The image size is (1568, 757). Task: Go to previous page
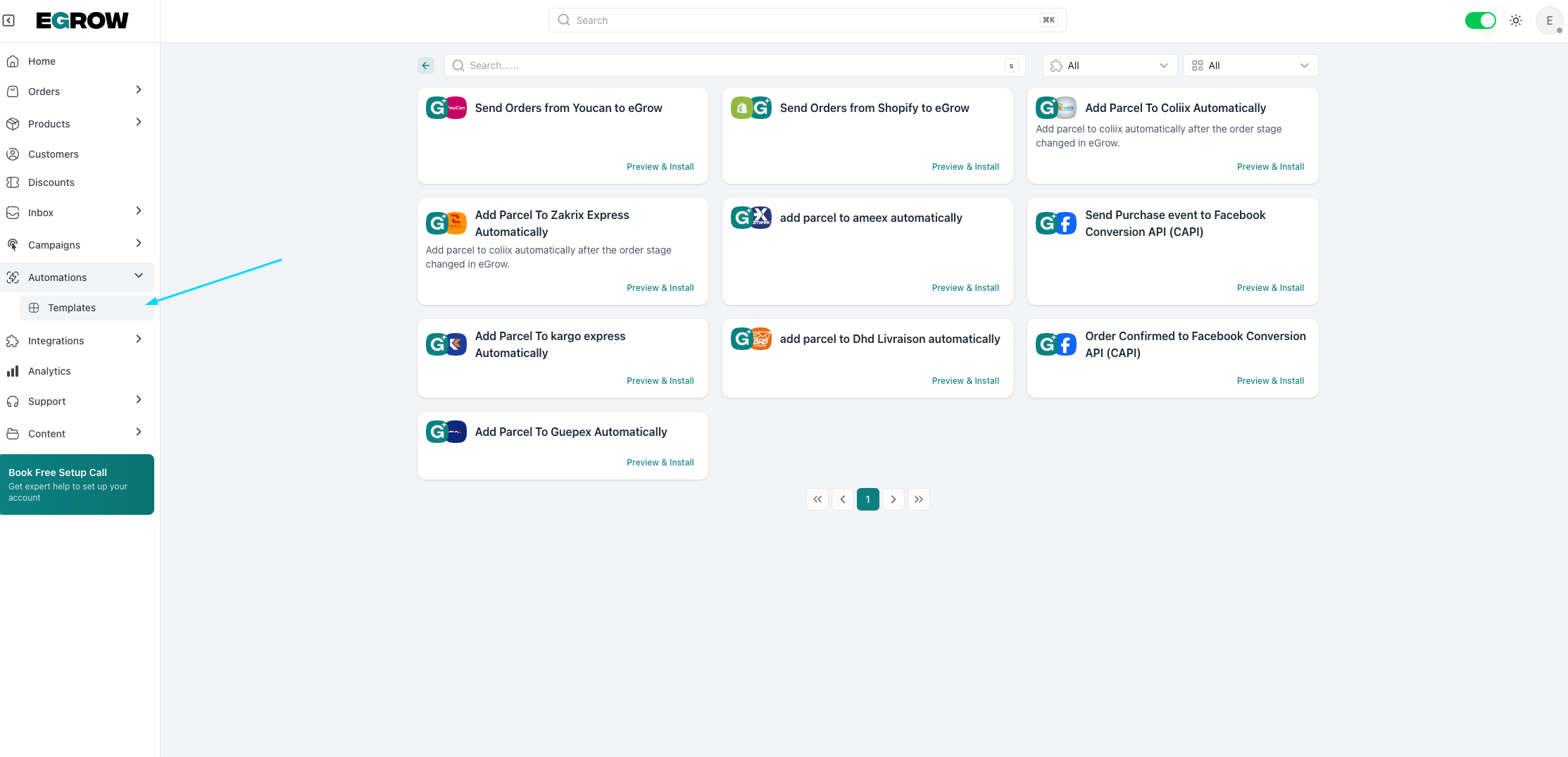(843, 499)
